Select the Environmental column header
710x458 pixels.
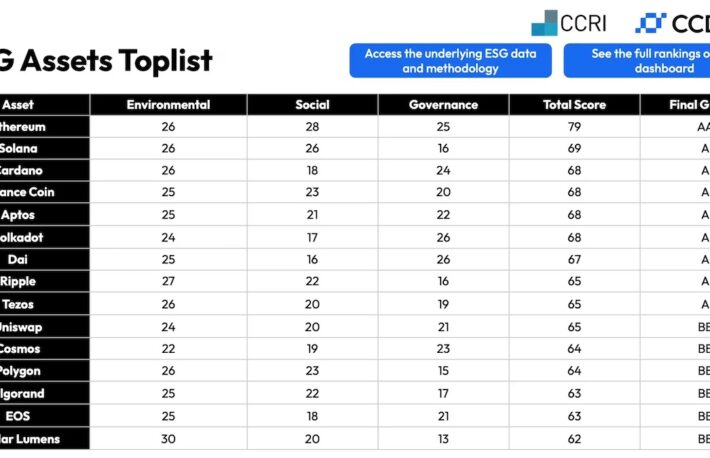(x=168, y=105)
